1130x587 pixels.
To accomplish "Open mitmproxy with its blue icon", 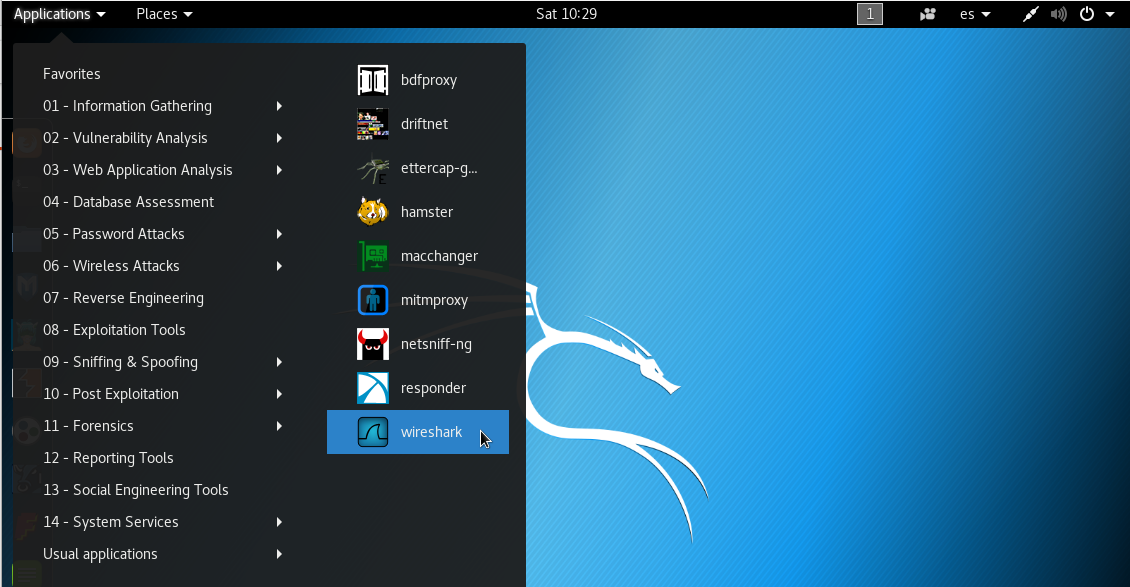I will 372,300.
